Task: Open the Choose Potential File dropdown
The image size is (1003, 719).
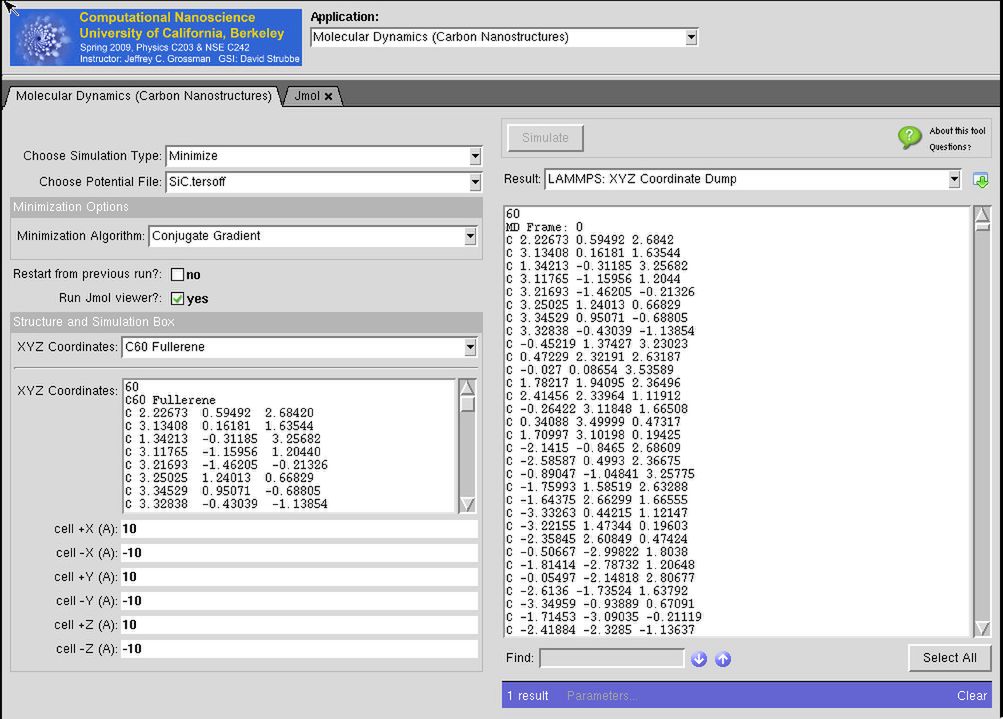Action: (x=324, y=182)
